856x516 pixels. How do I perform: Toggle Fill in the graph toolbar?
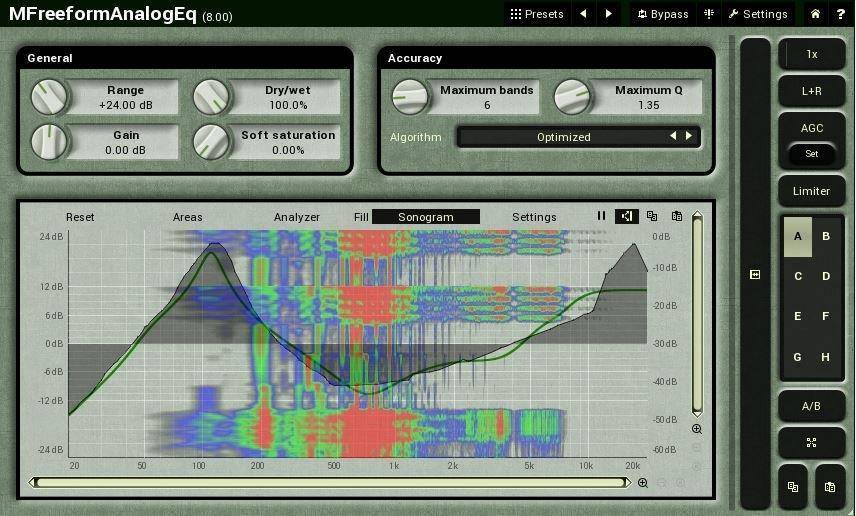tap(361, 217)
